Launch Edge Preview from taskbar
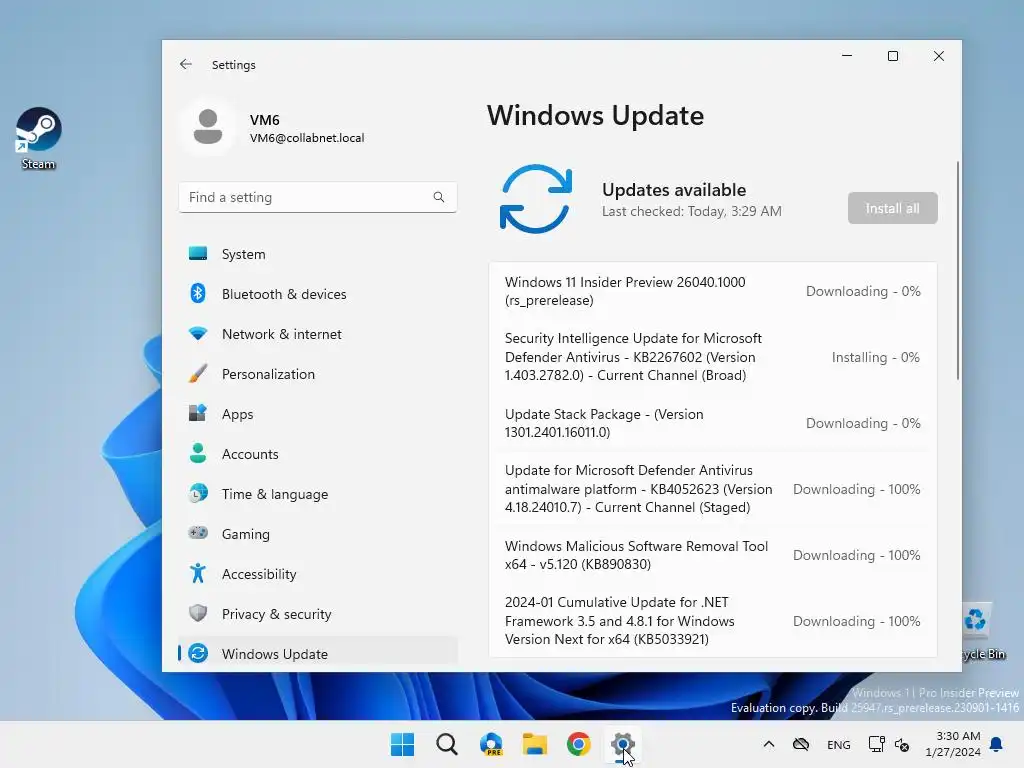 491,744
